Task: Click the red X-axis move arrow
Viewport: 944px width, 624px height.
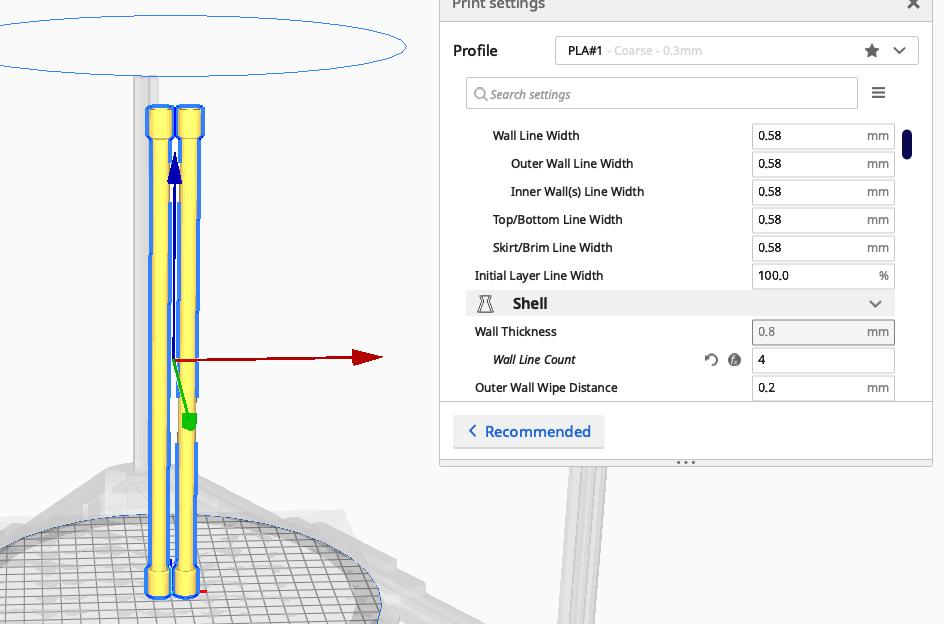Action: point(366,357)
